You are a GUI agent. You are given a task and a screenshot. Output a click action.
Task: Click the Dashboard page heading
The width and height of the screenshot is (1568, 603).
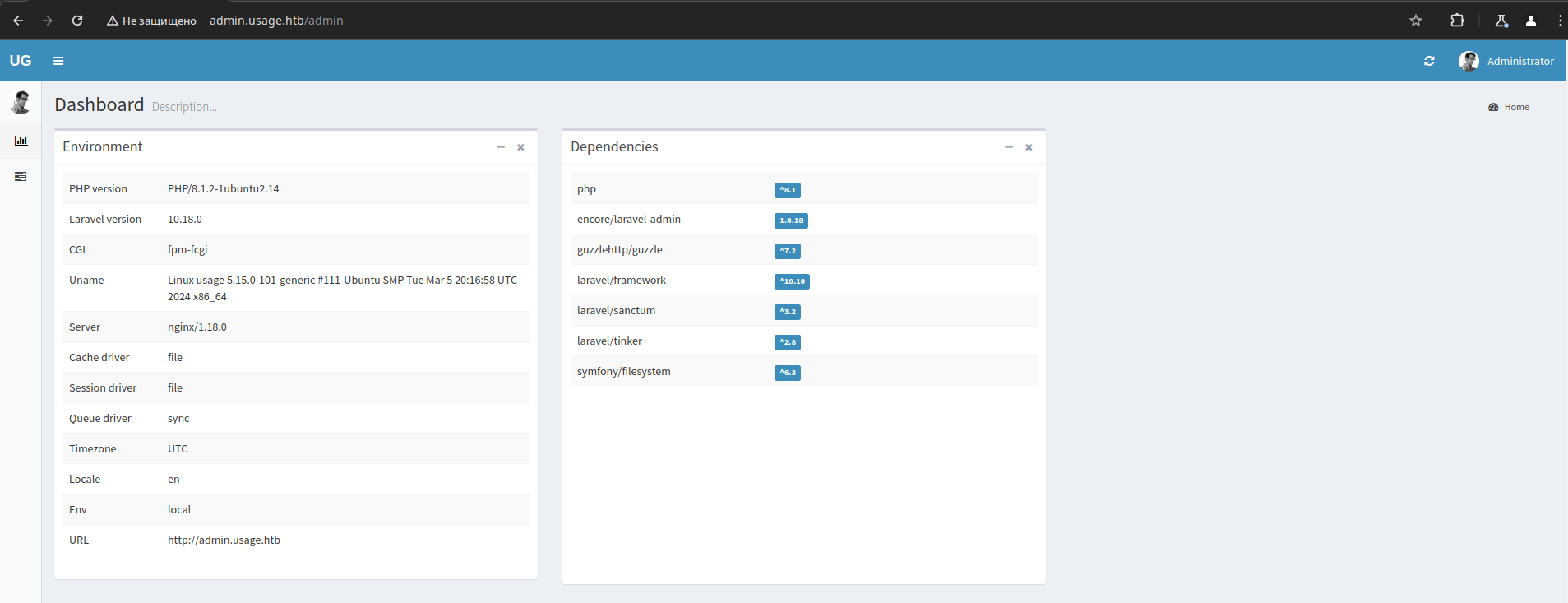coord(99,104)
